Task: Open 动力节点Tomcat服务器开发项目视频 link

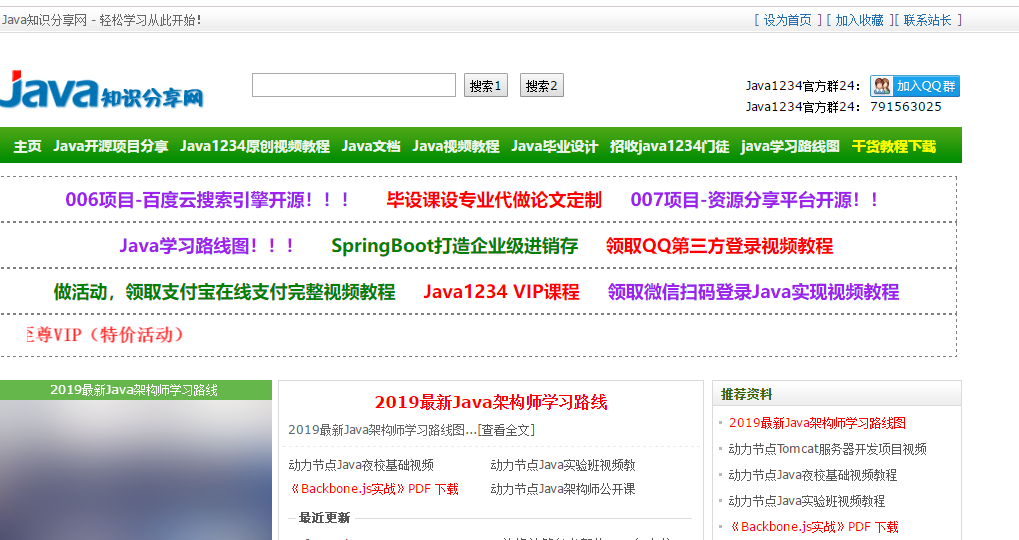Action: 827,449
